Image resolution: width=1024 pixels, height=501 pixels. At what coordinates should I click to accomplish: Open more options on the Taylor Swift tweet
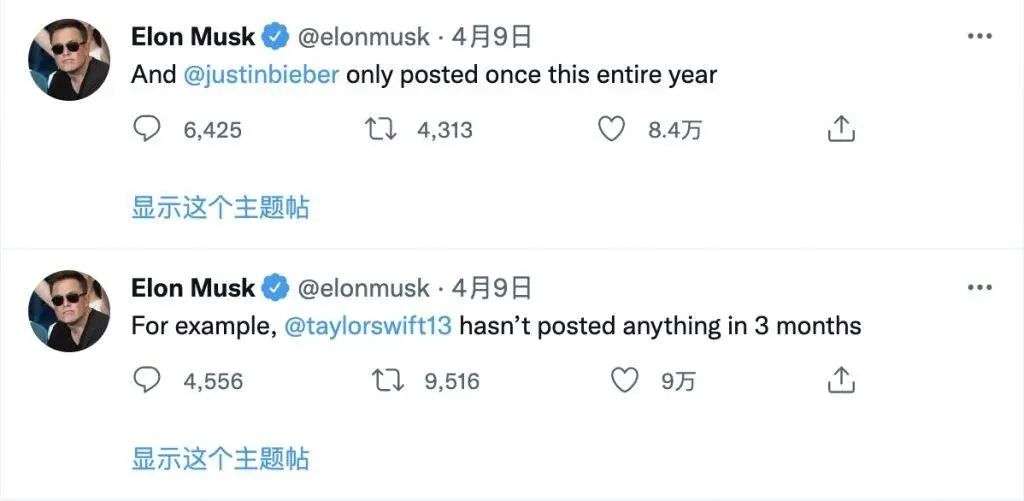(x=979, y=288)
